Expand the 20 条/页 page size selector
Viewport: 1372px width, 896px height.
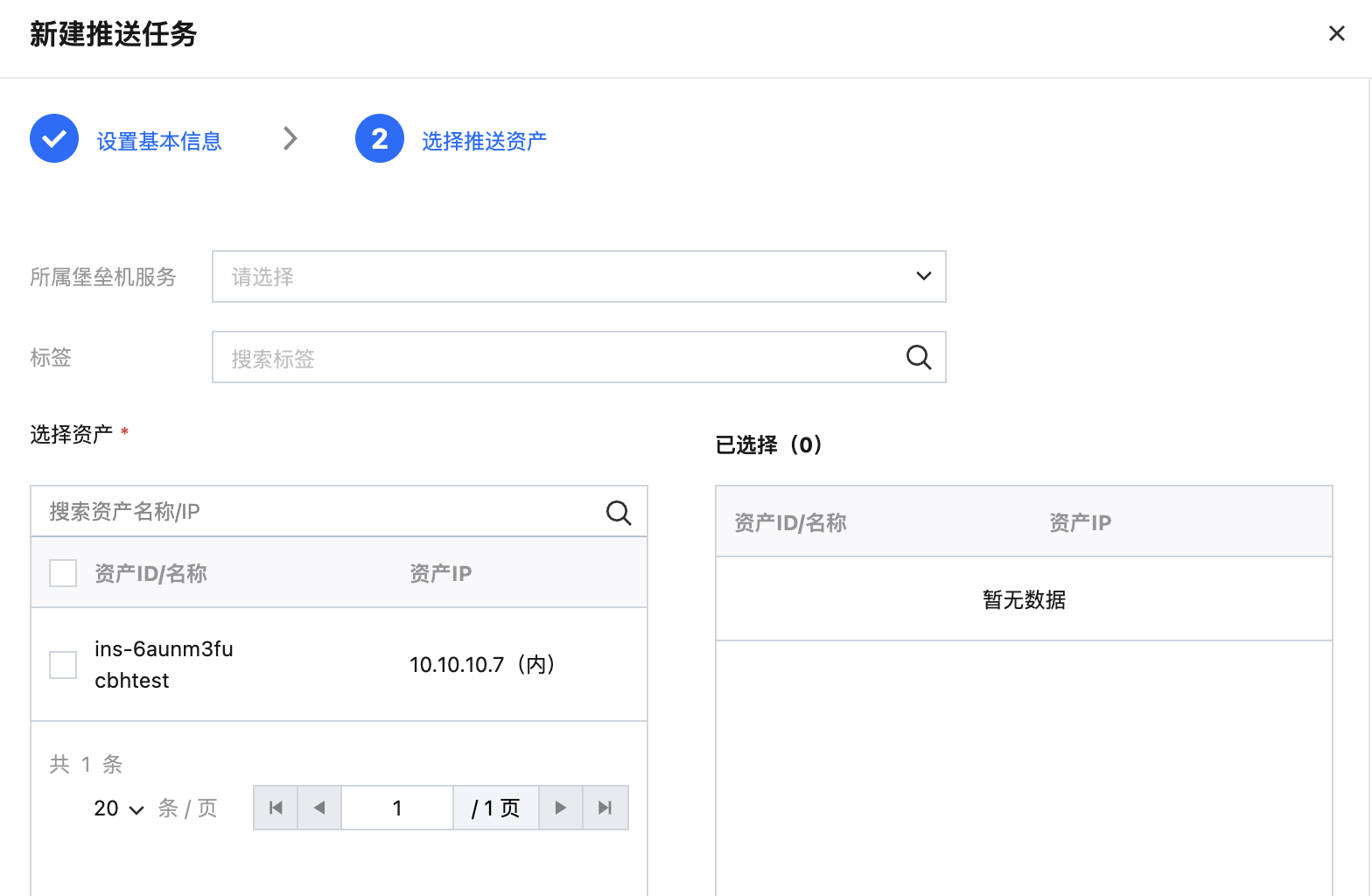119,808
